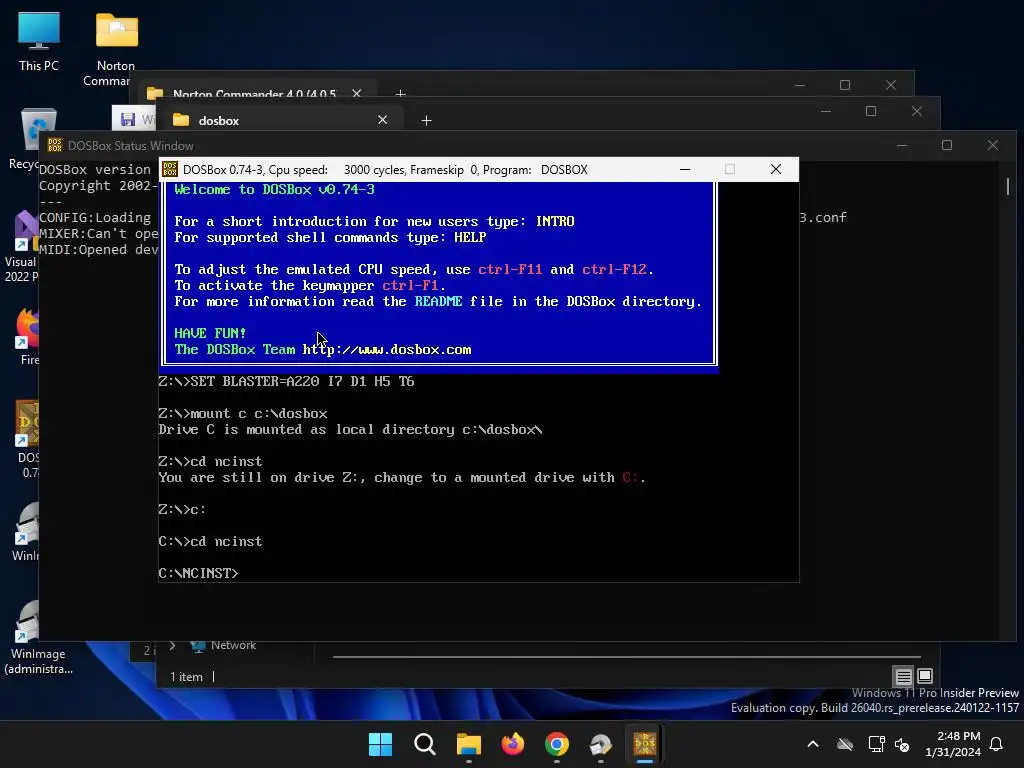Click the DOSBox icon in the DOSBox title bar
Image resolution: width=1024 pixels, height=768 pixels.
tap(170, 170)
